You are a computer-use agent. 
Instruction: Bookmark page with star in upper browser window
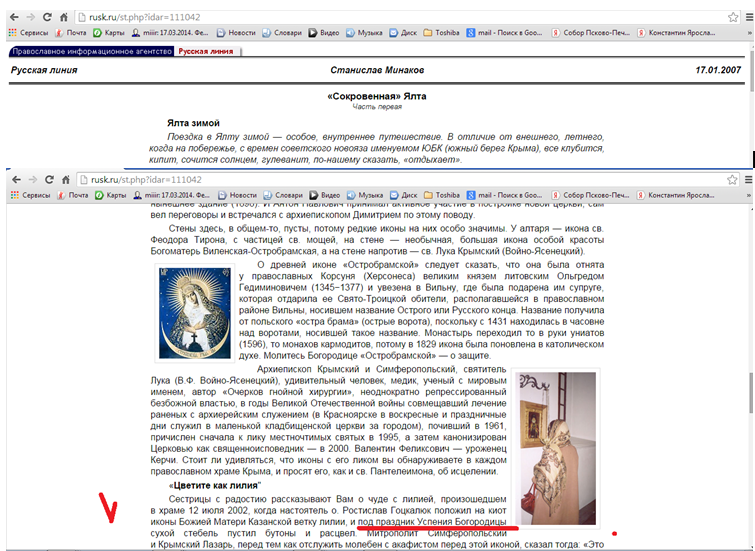click(x=733, y=17)
